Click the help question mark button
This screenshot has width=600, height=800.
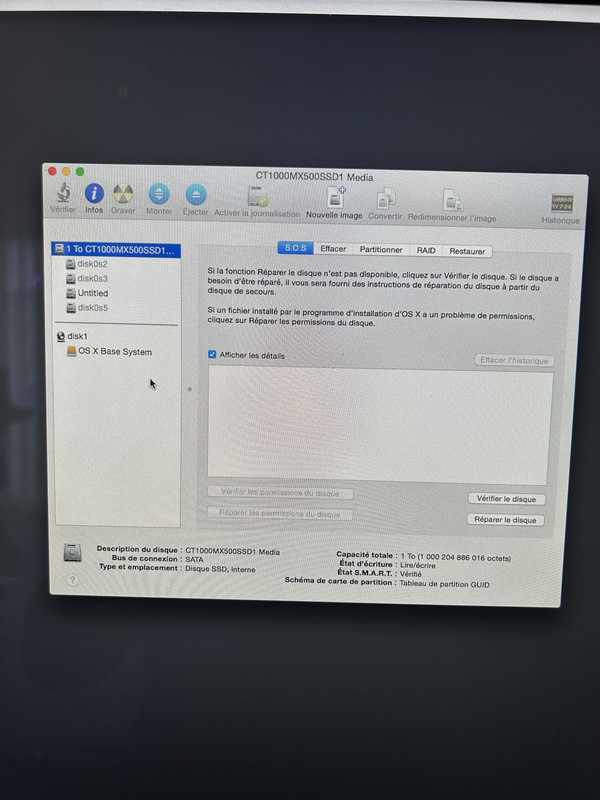[72, 580]
